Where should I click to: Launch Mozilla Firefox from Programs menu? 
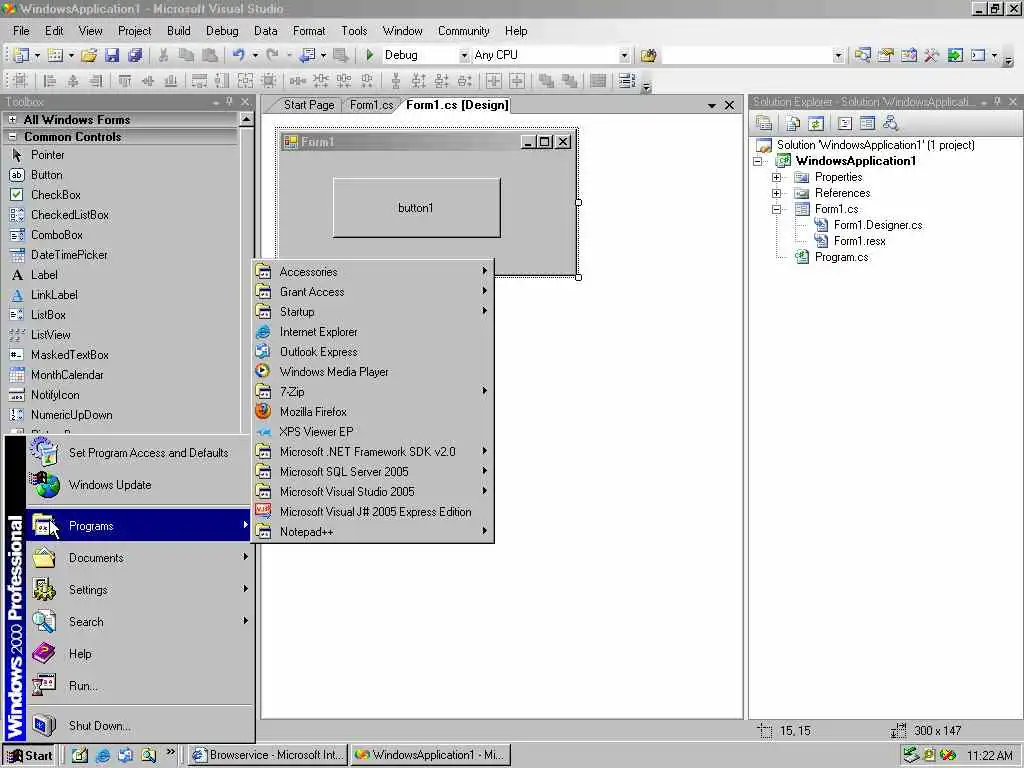pos(372,411)
